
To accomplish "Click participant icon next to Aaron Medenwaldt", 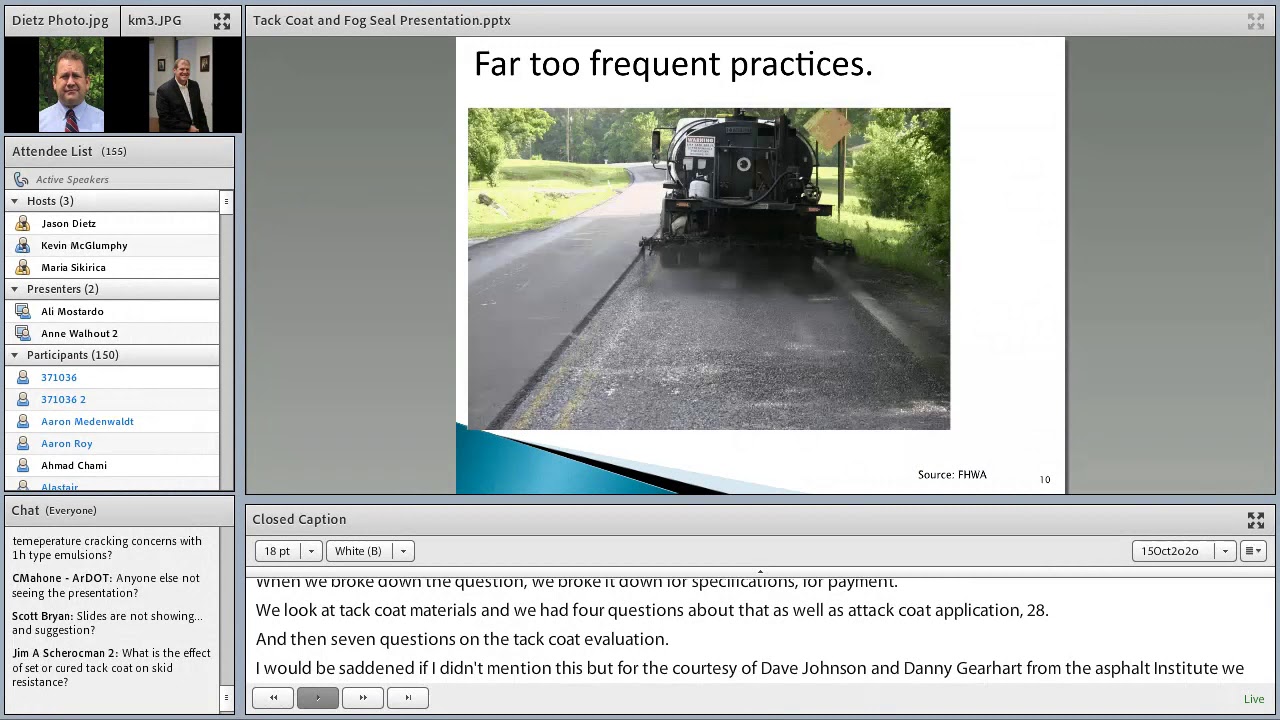I will 23,421.
